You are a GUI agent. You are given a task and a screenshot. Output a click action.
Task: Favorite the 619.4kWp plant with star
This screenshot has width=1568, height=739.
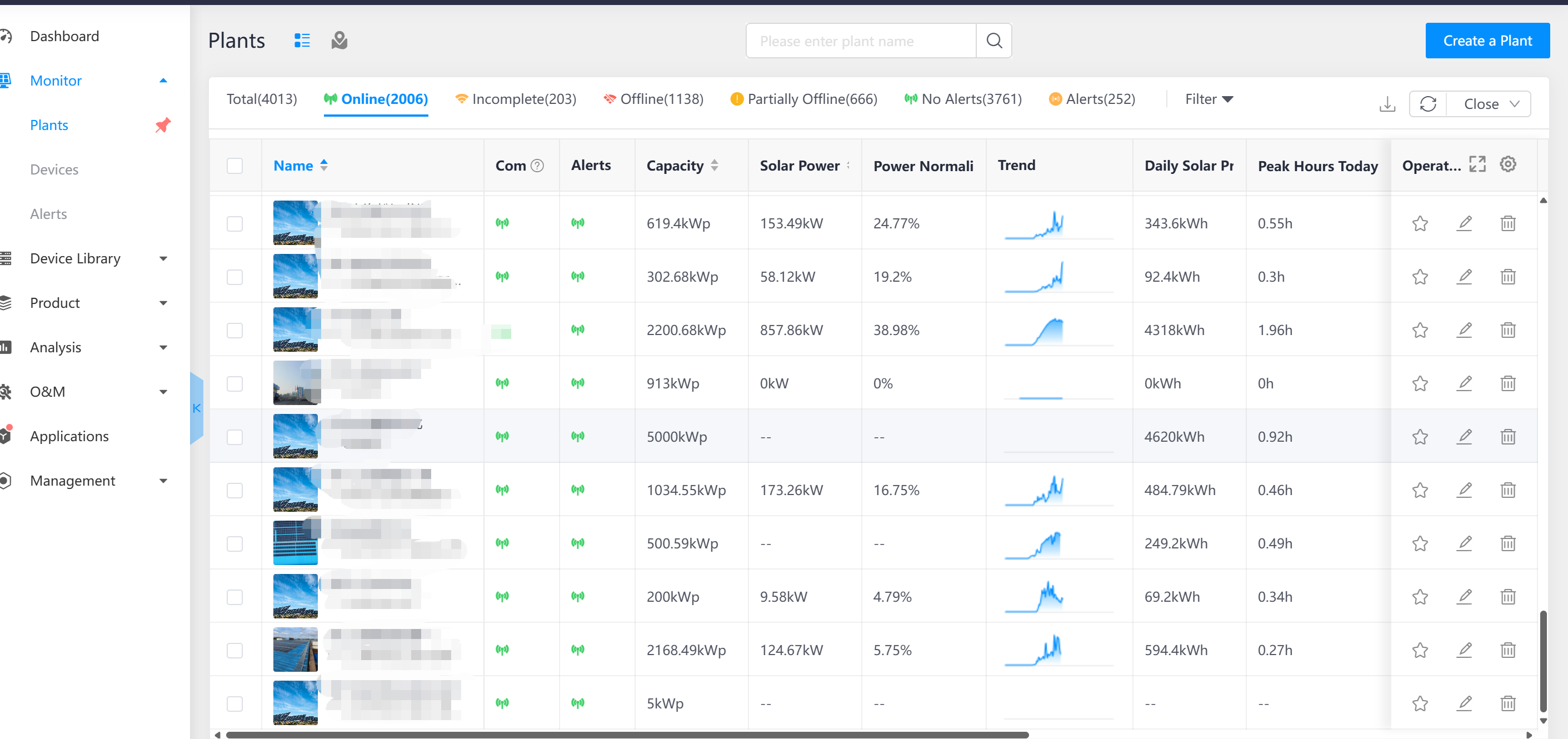[x=1420, y=223]
